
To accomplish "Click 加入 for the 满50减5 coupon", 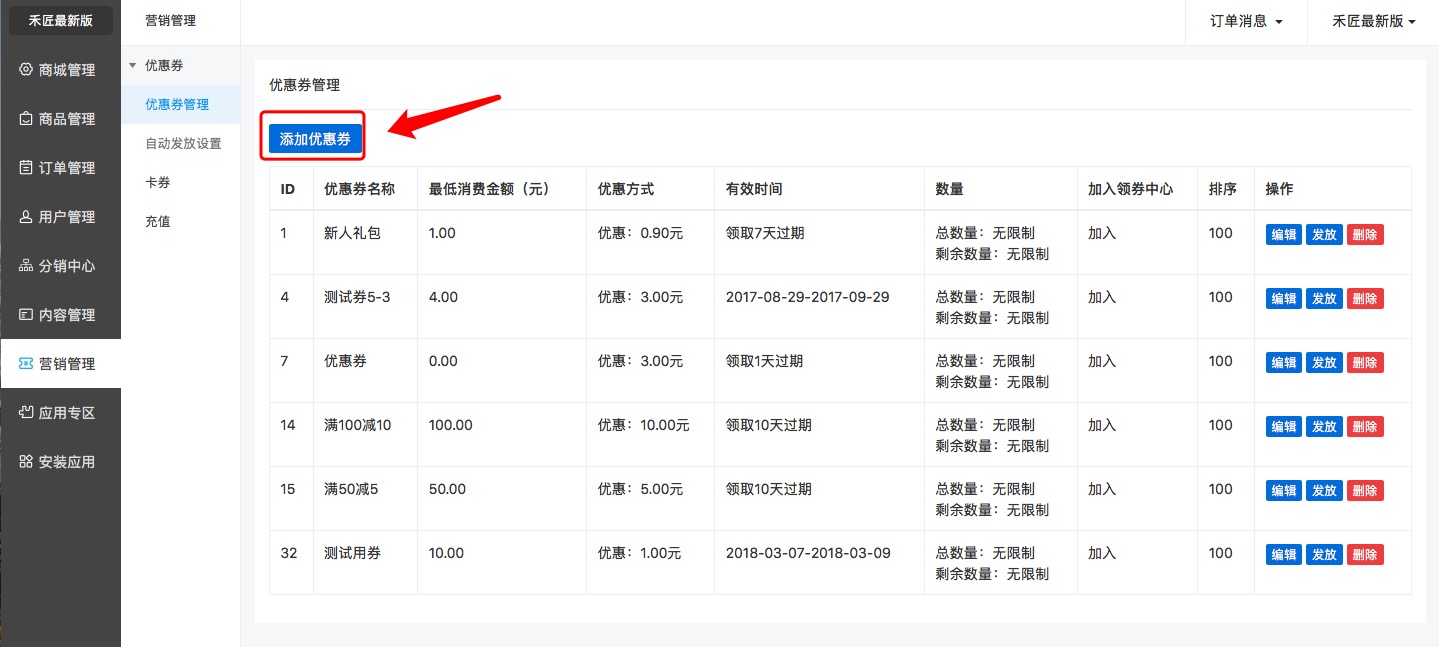I will [1102, 489].
